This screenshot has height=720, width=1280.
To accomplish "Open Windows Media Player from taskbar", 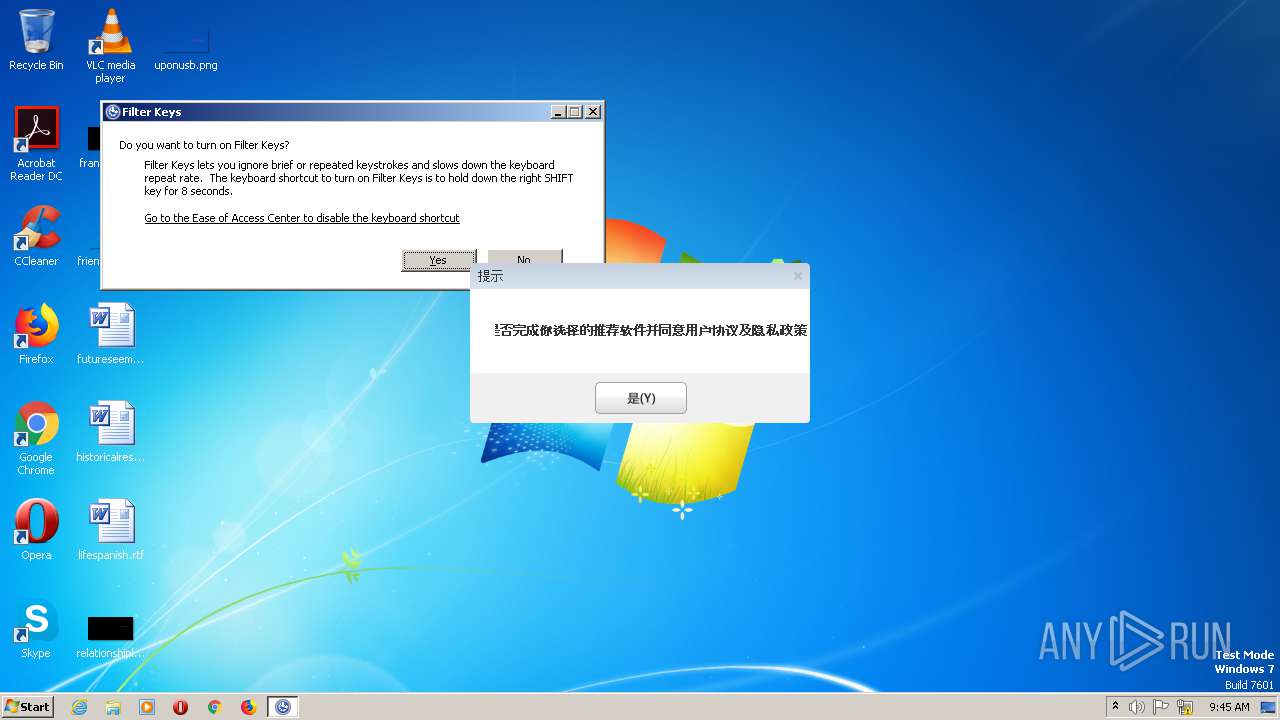I will 147,707.
